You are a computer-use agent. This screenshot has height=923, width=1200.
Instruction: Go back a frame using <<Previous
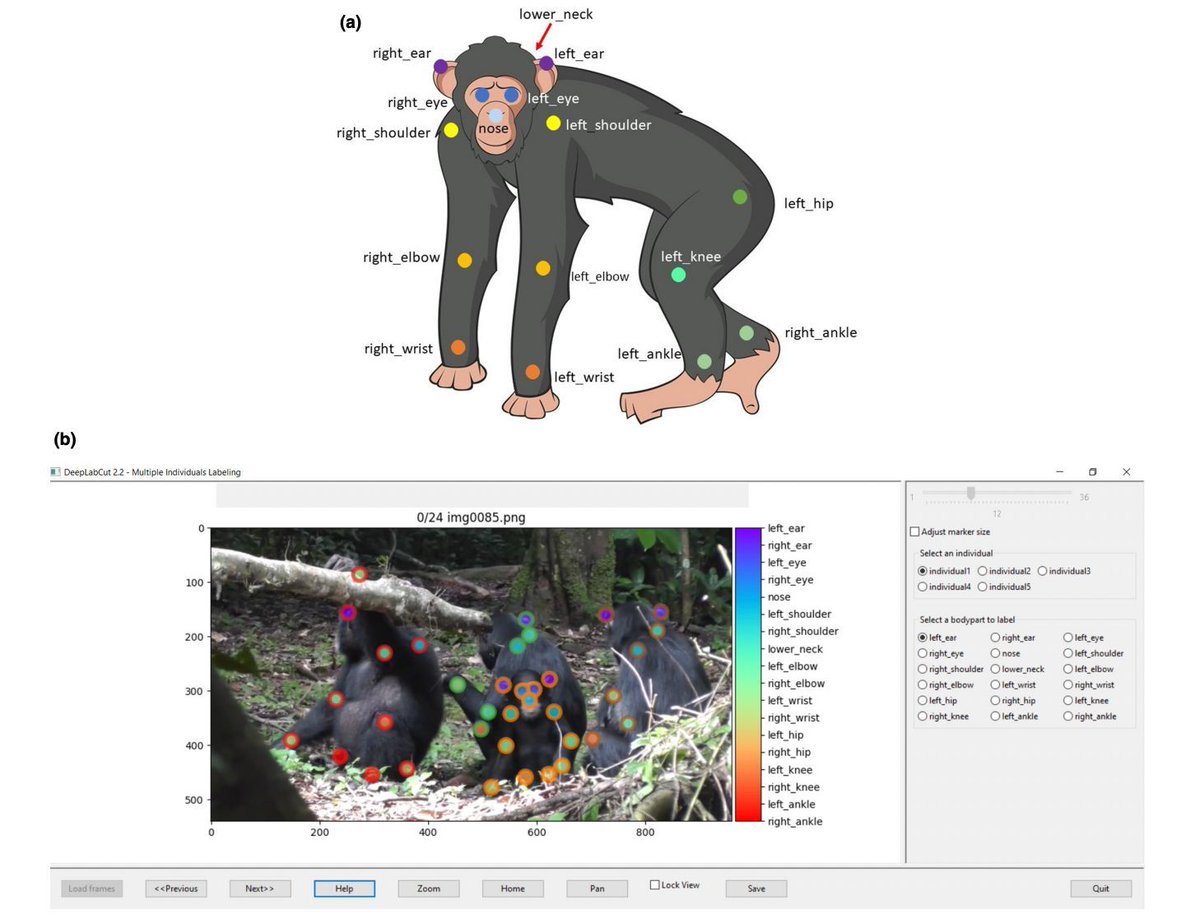(x=176, y=888)
